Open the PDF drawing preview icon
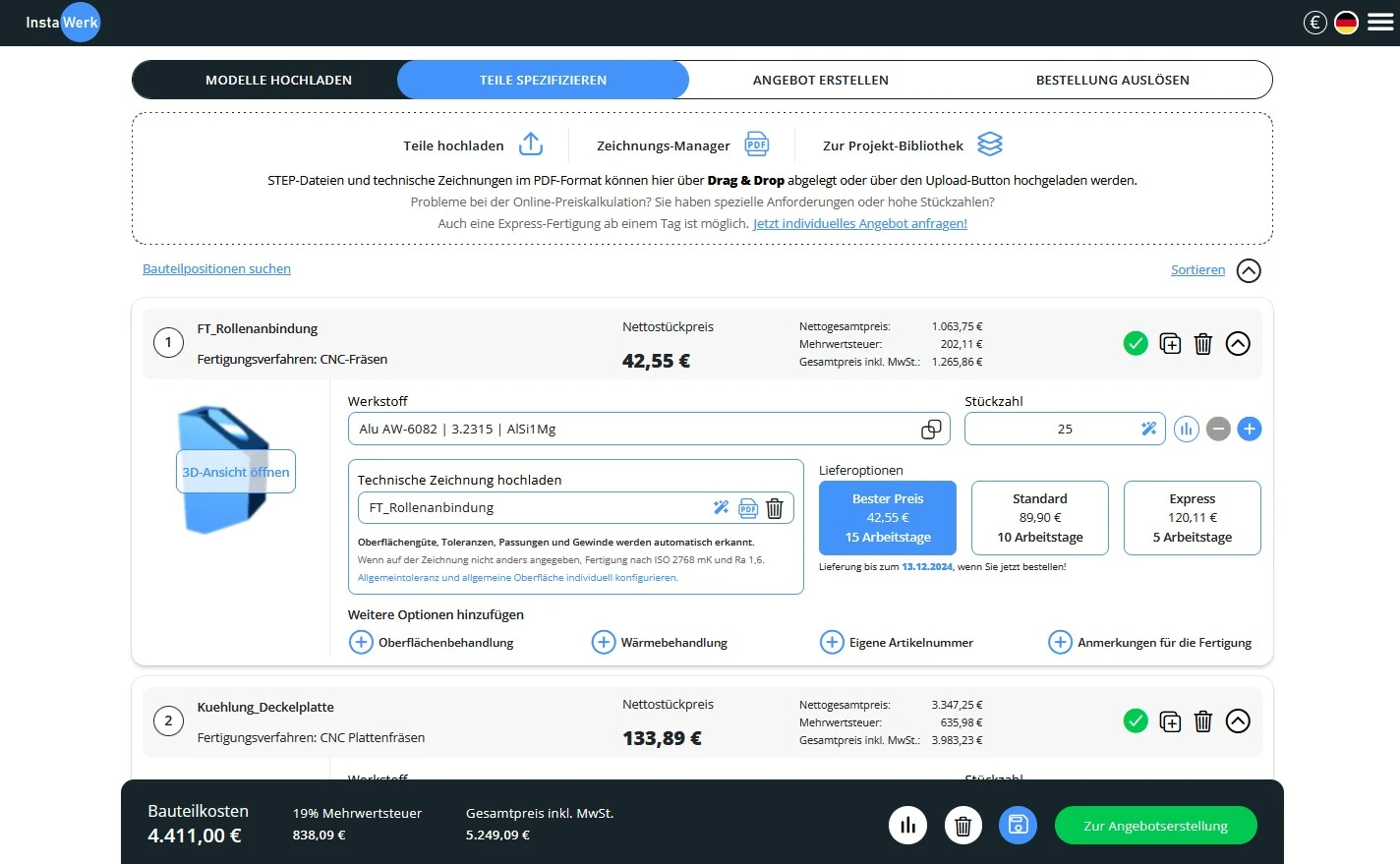The image size is (1400, 864). coord(748,507)
